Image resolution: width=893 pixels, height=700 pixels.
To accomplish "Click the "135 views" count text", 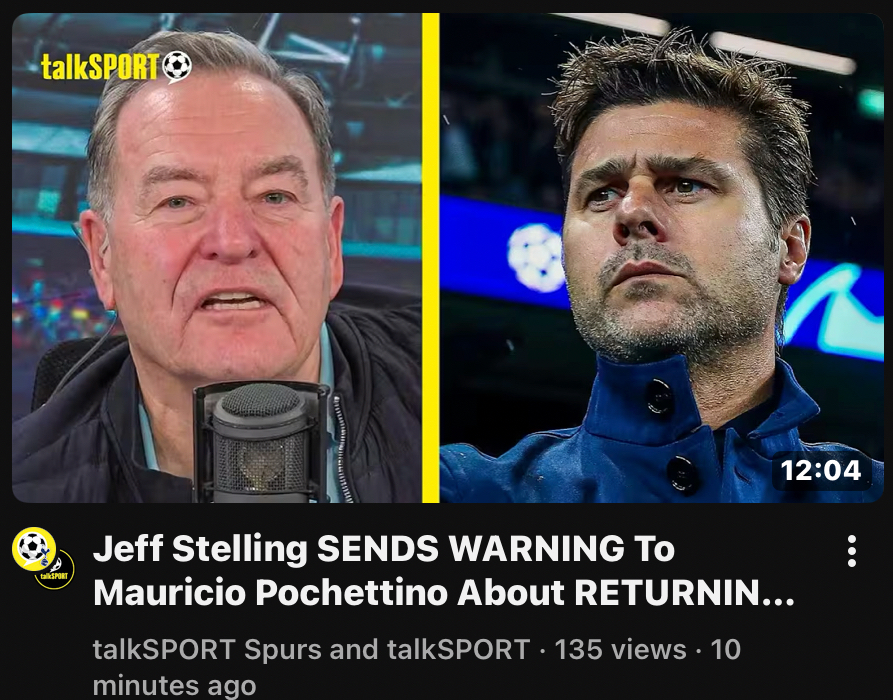I will pos(620,649).
